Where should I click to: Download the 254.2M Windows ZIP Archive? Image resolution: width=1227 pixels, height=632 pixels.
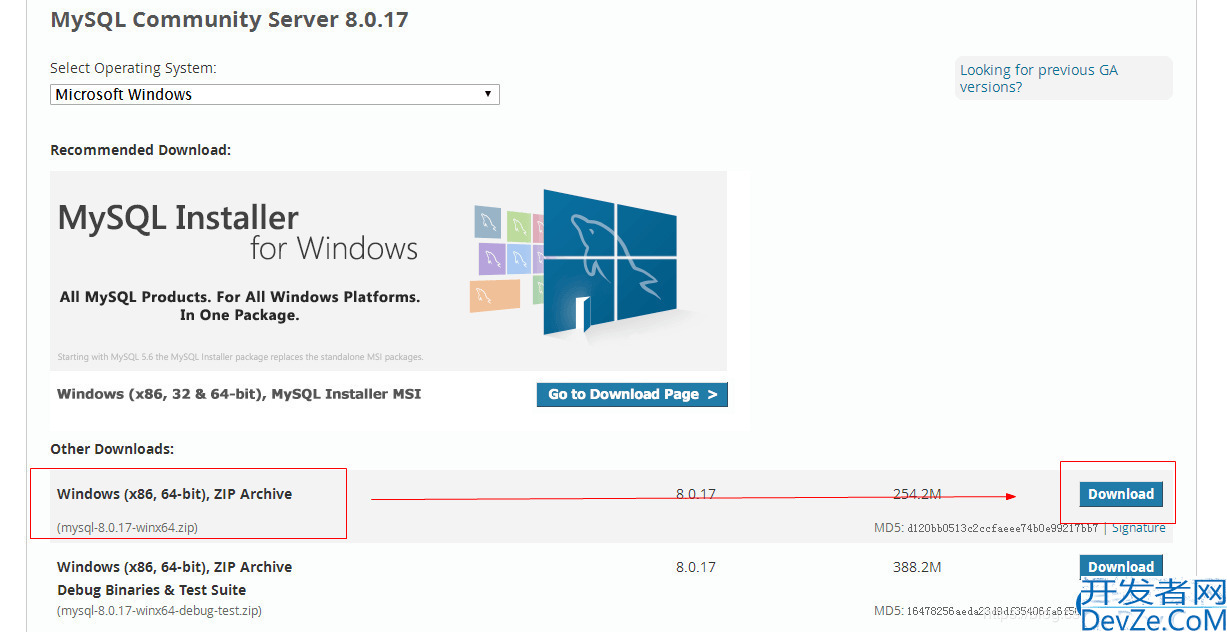point(1120,494)
